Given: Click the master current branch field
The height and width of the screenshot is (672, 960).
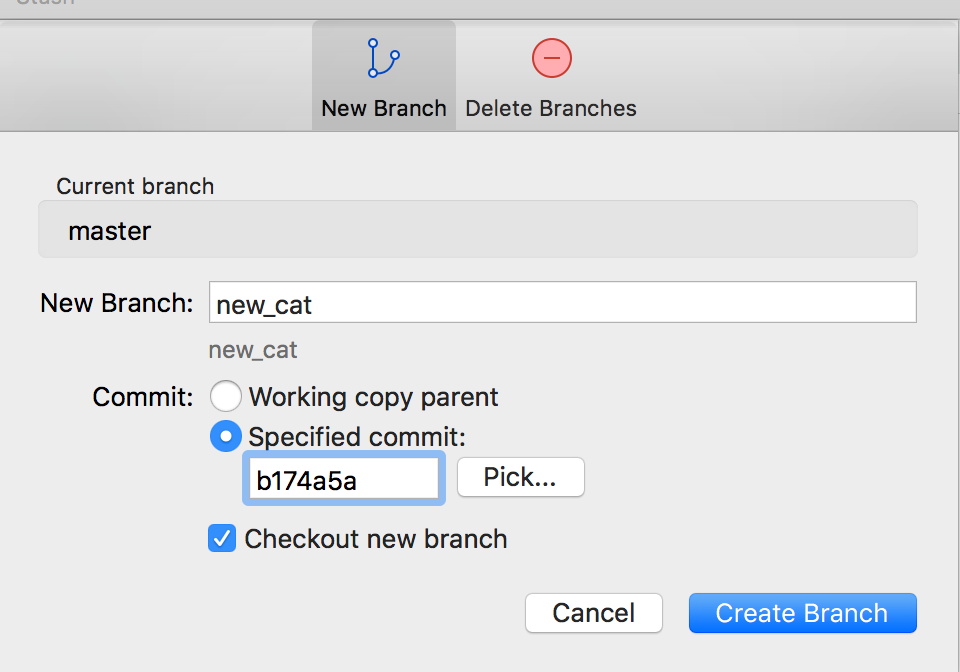Looking at the screenshot, I should [478, 230].
